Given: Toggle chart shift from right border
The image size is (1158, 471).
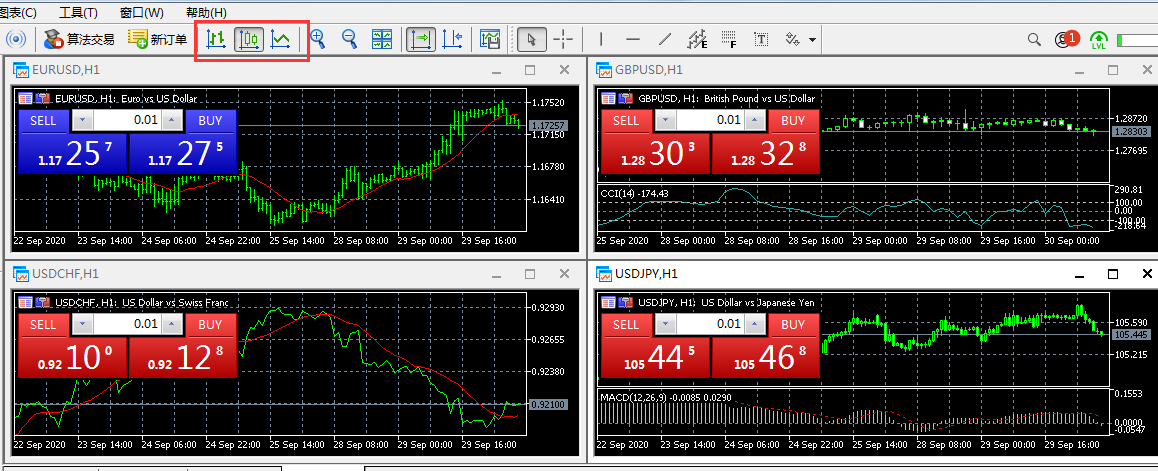Looking at the screenshot, I should (453, 39).
